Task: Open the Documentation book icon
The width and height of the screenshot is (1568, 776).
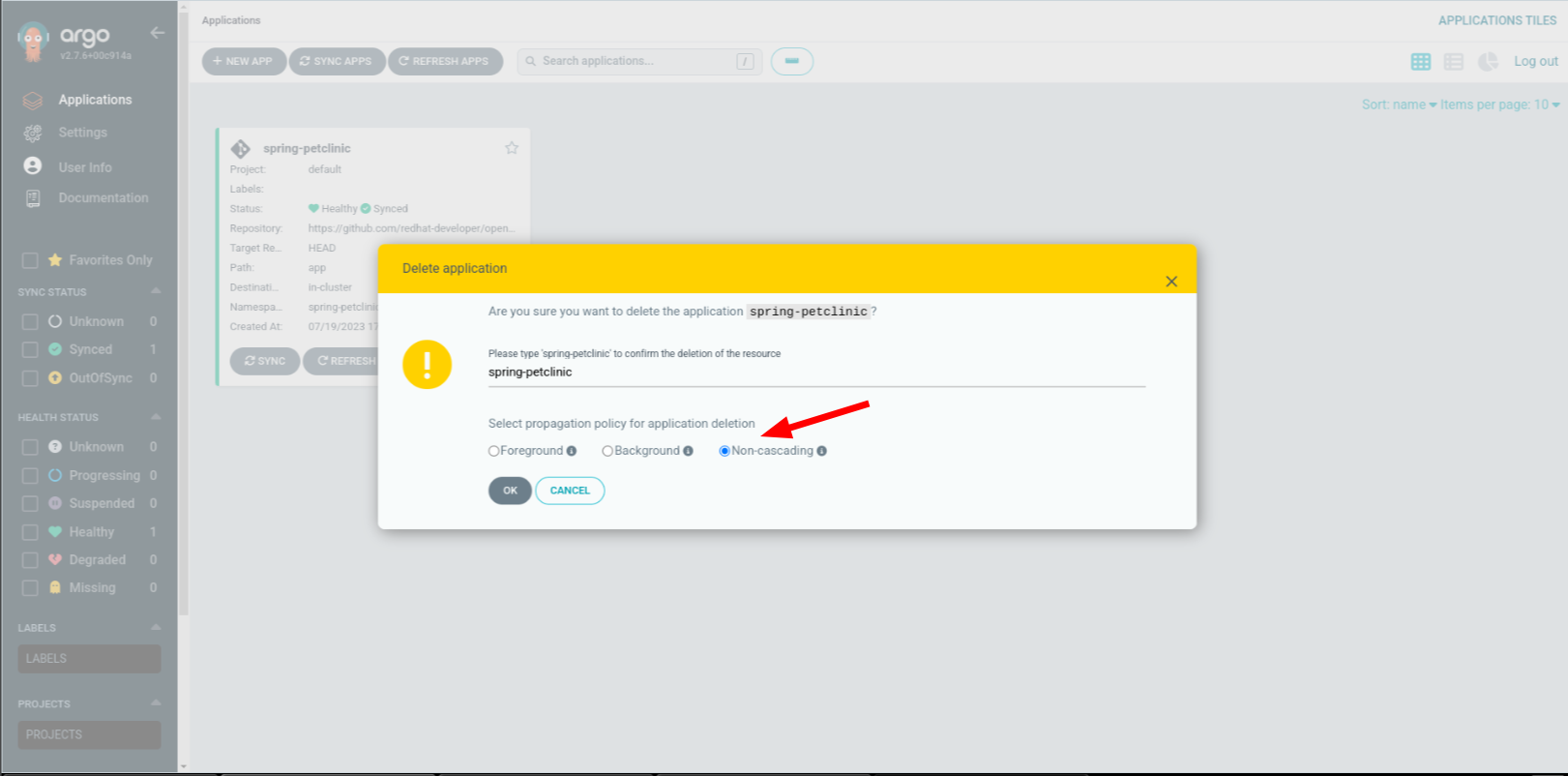Action: point(33,198)
